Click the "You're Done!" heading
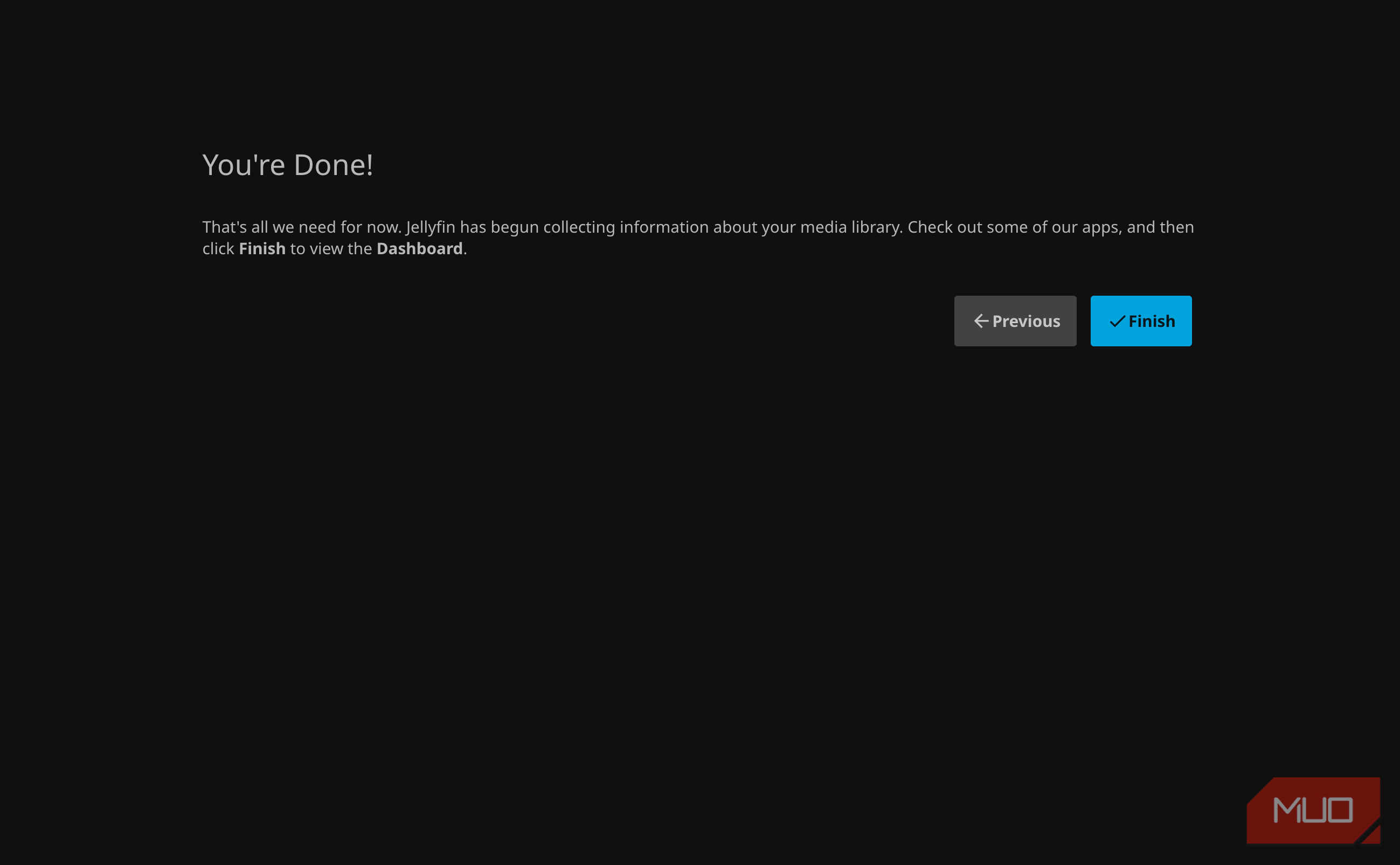This screenshot has height=865, width=1400. tap(288, 165)
